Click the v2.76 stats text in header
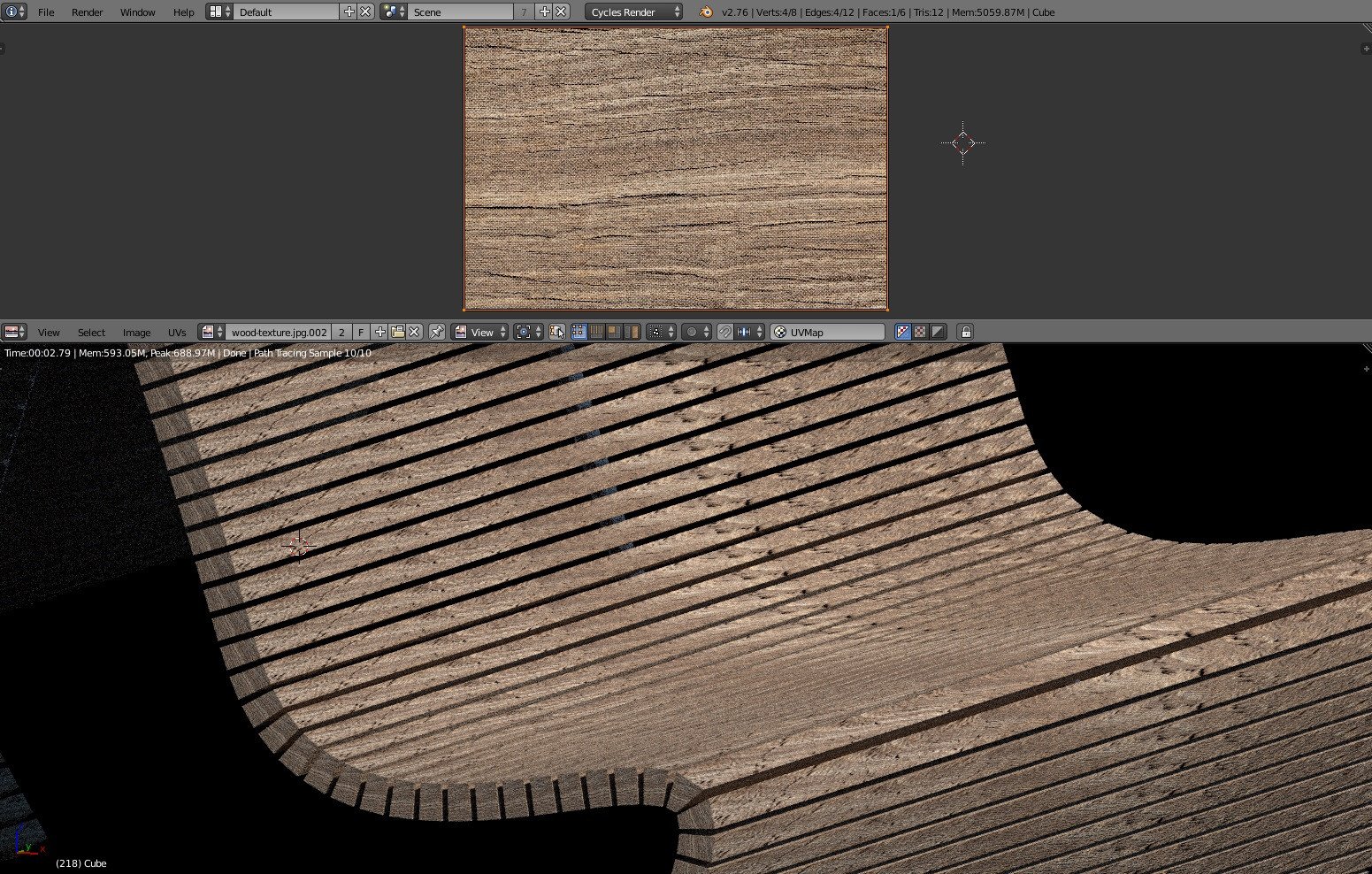 tap(888, 12)
